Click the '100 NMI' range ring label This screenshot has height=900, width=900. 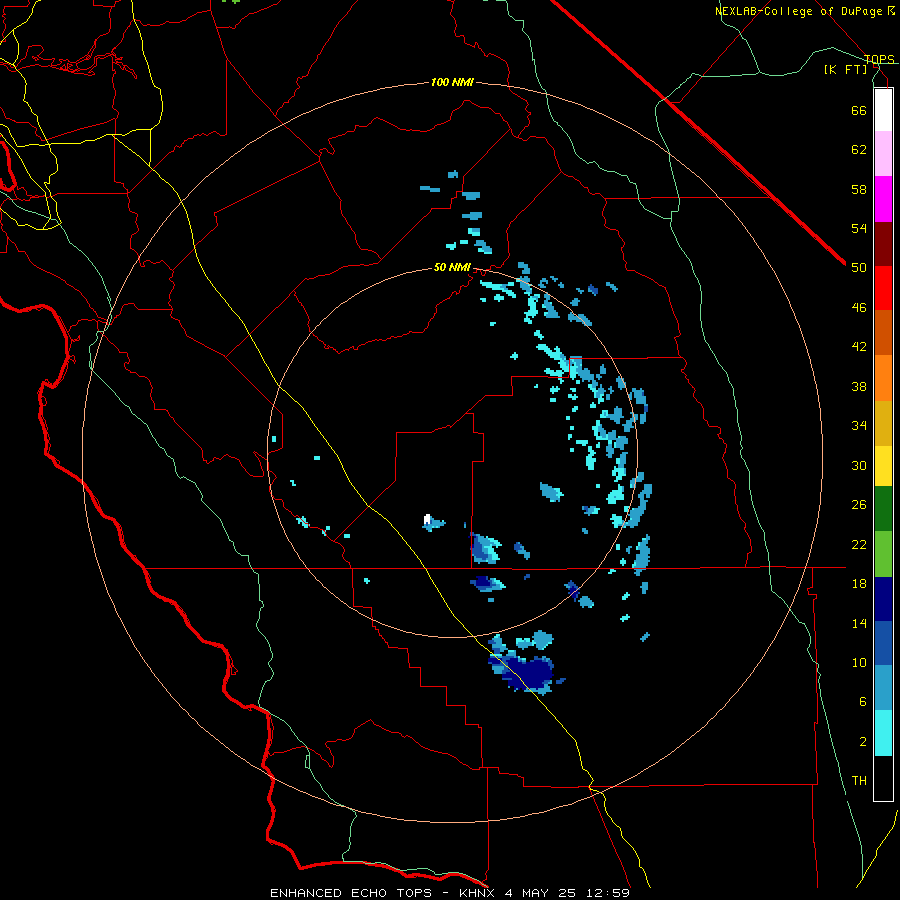click(x=452, y=83)
